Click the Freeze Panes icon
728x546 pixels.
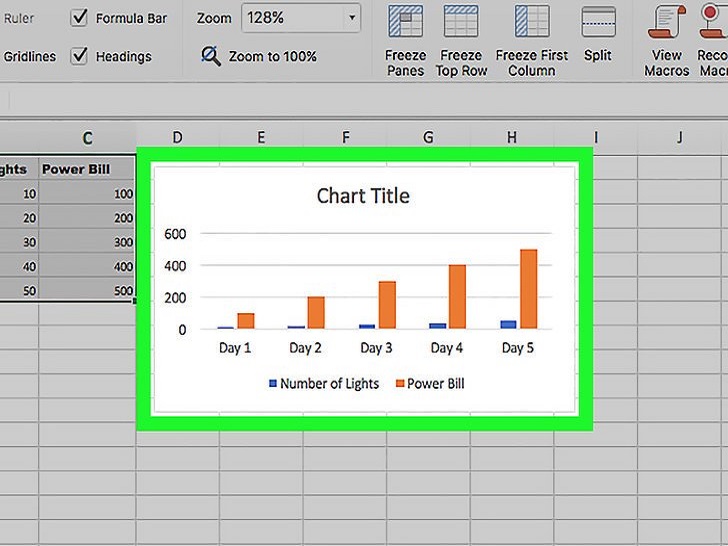(405, 21)
